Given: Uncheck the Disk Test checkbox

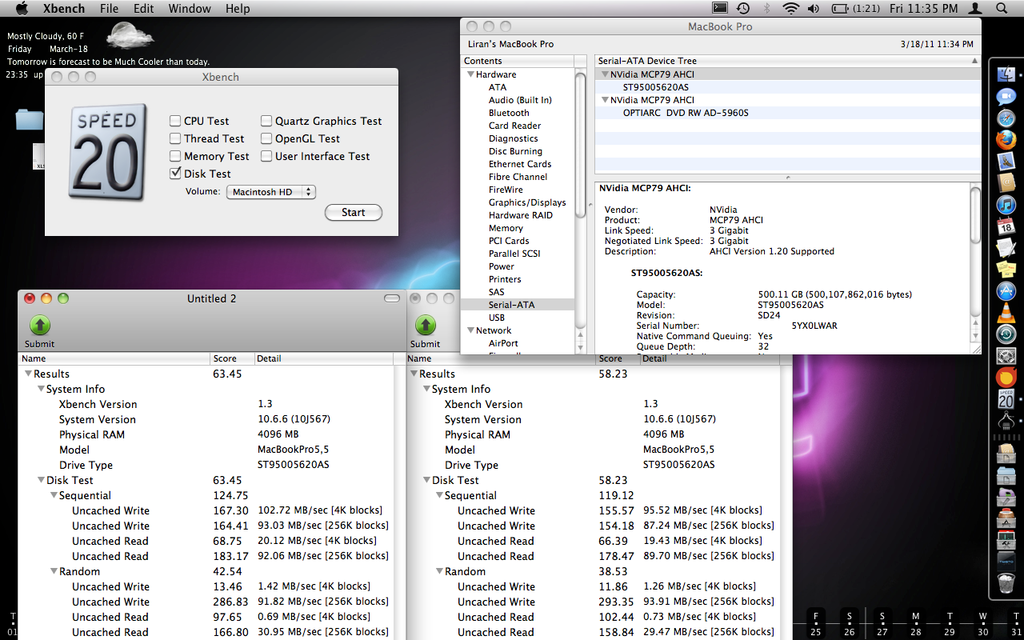Looking at the screenshot, I should [175, 174].
